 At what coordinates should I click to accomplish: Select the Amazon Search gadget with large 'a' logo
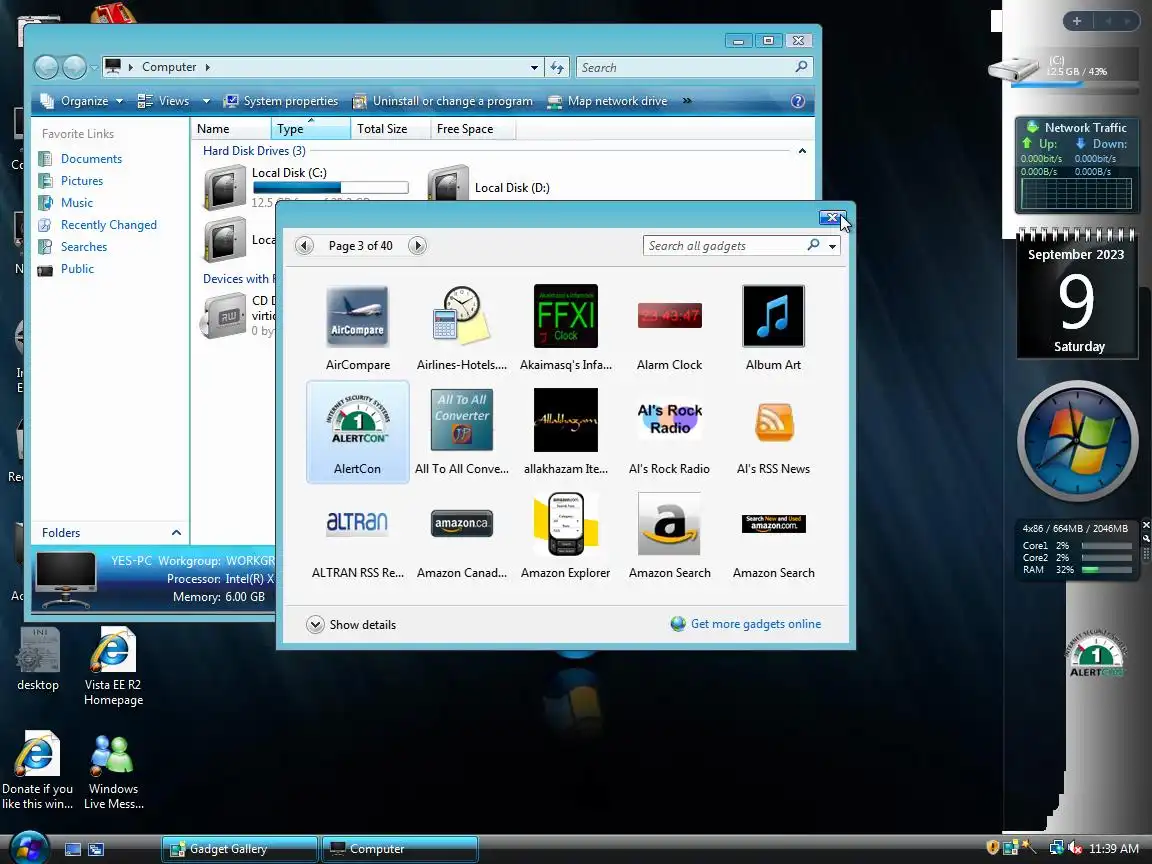click(669, 524)
